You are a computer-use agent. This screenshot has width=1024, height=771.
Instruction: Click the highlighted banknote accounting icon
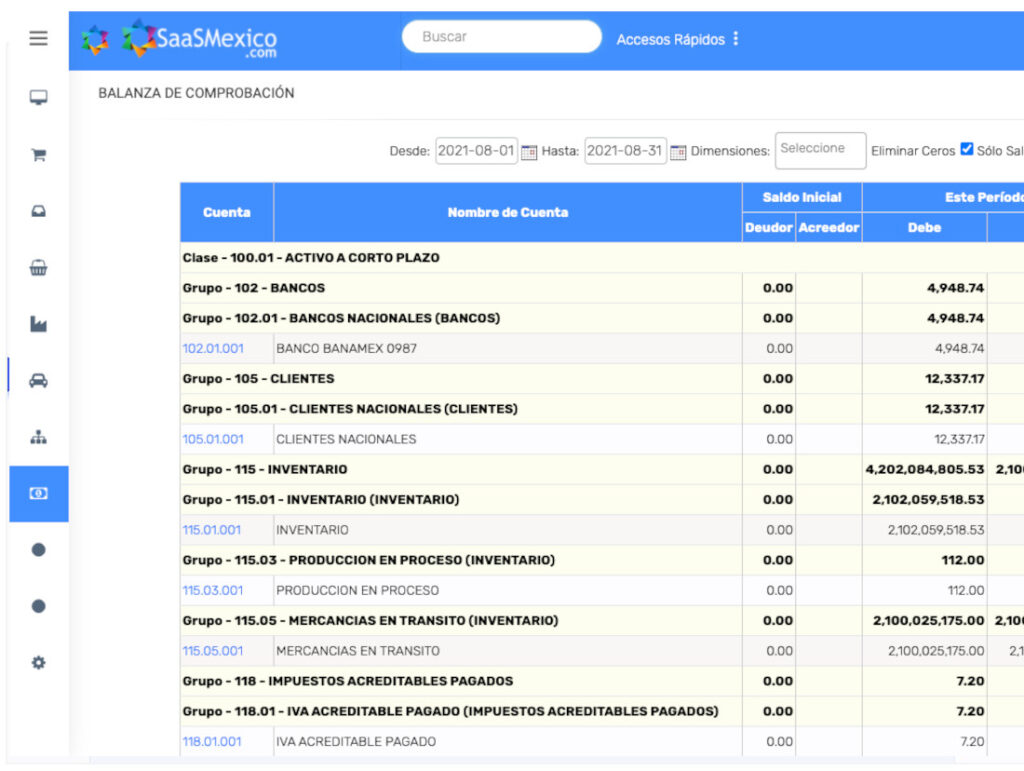tap(38, 493)
